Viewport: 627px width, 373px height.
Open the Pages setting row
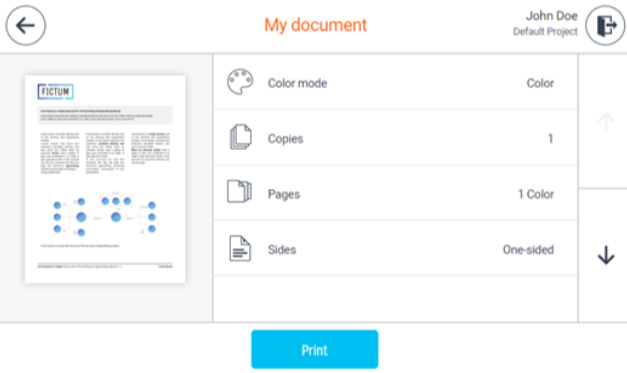395,193
